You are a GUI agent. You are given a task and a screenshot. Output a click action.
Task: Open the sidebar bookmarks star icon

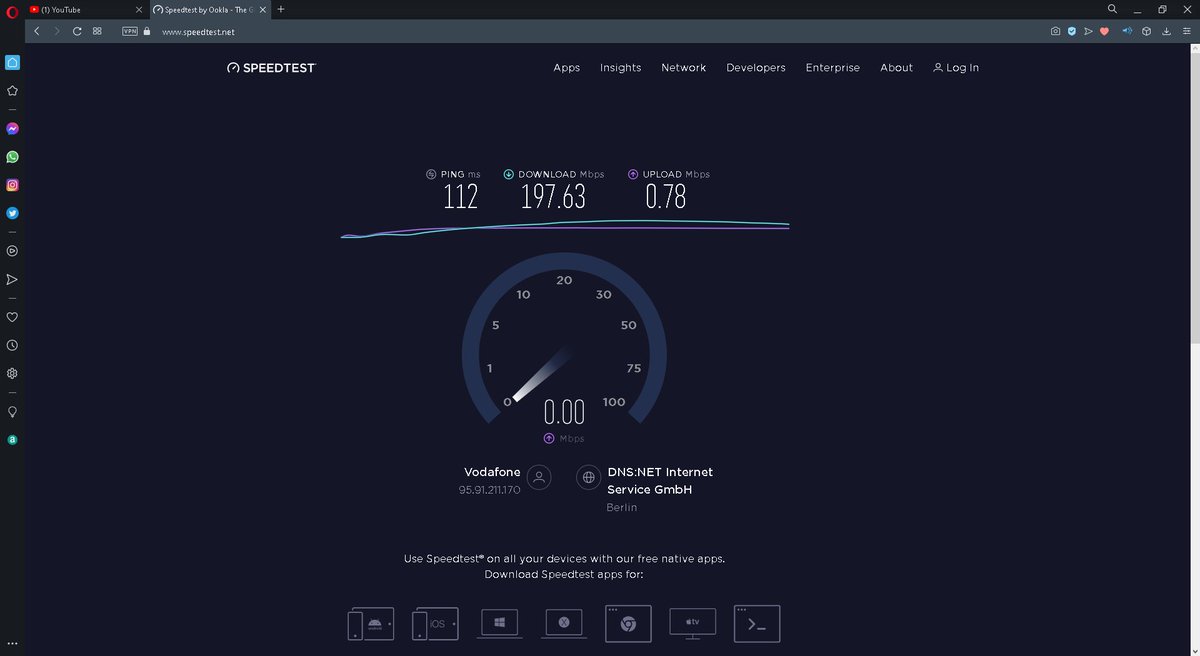[x=13, y=90]
